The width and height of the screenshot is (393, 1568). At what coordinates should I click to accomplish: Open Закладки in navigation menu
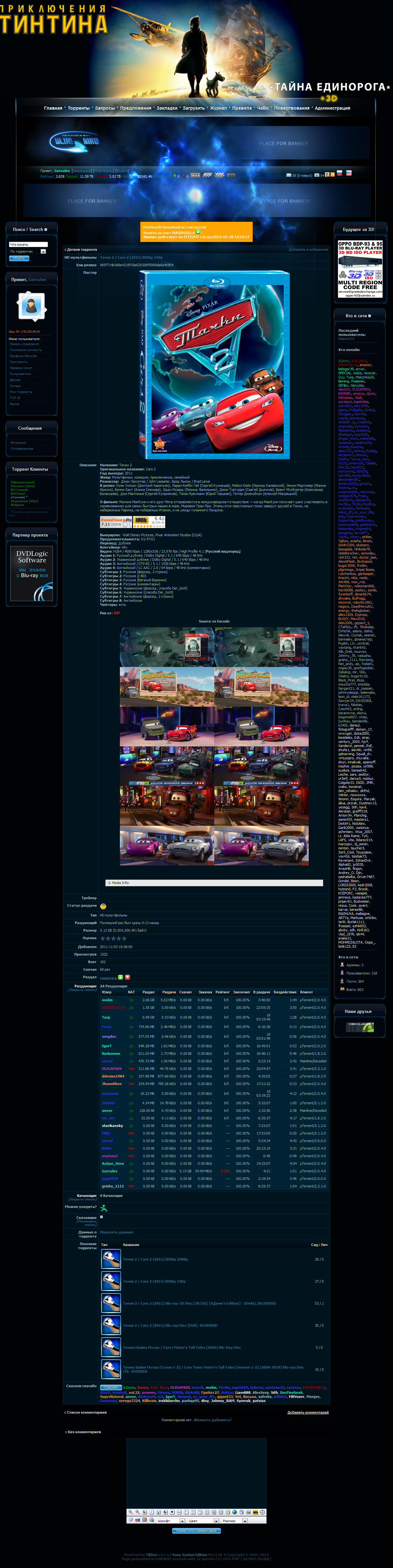pyautogui.click(x=167, y=108)
